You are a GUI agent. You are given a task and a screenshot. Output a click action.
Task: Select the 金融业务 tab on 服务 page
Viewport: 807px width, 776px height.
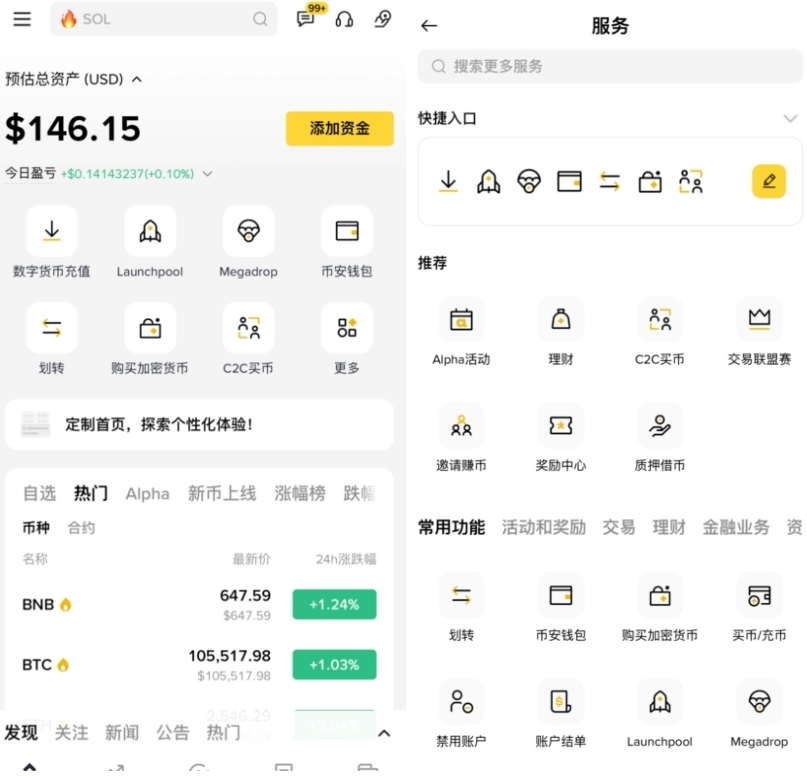coord(736,527)
